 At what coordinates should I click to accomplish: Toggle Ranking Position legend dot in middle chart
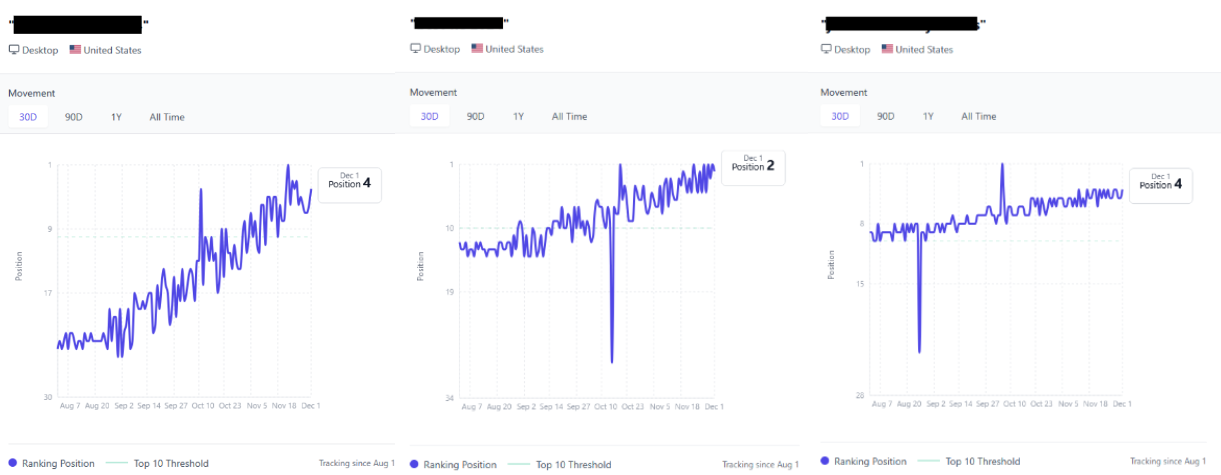click(x=414, y=465)
